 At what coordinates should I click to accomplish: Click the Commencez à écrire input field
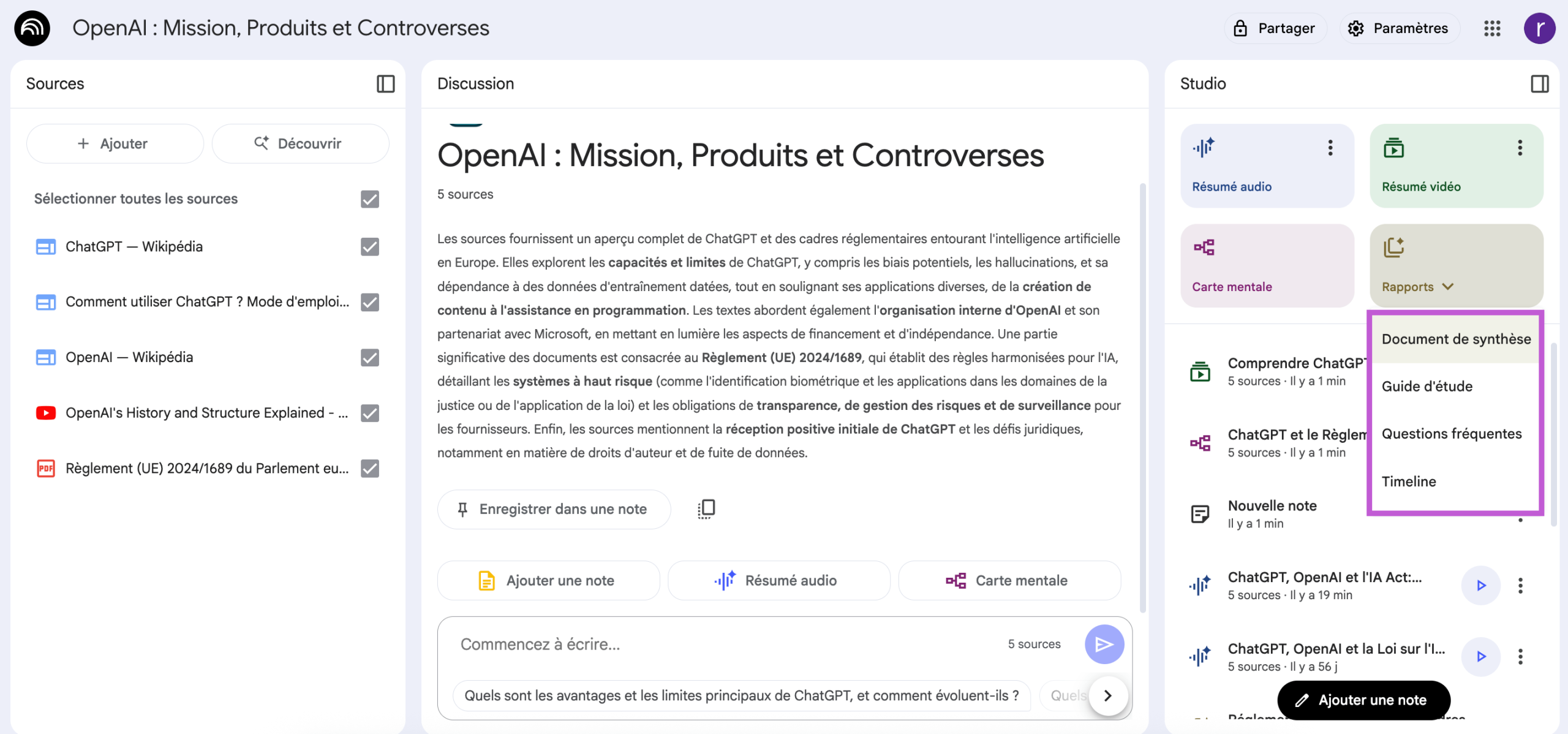coord(729,644)
